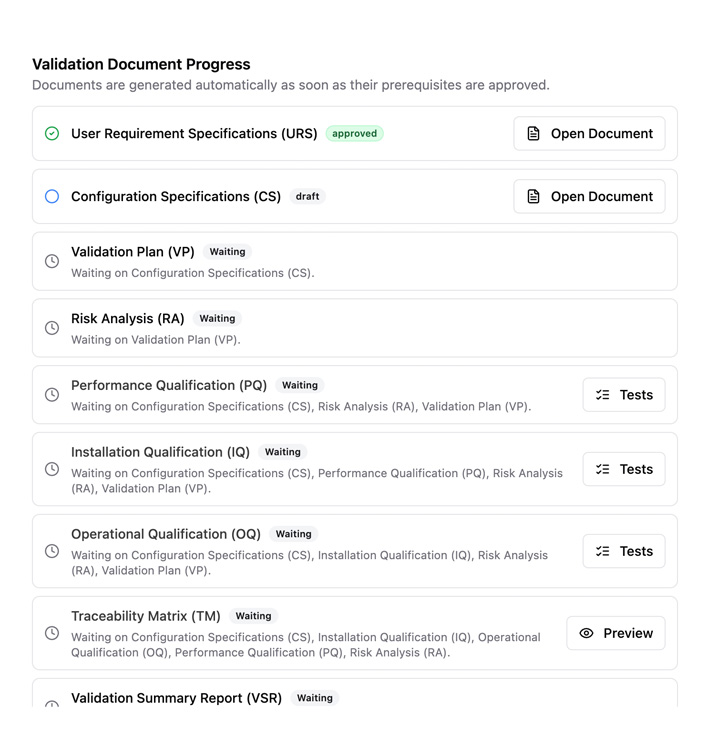Click the Waiting badge on Performance Qualification (PQ)
Screen dimensions: 708x750
point(300,385)
